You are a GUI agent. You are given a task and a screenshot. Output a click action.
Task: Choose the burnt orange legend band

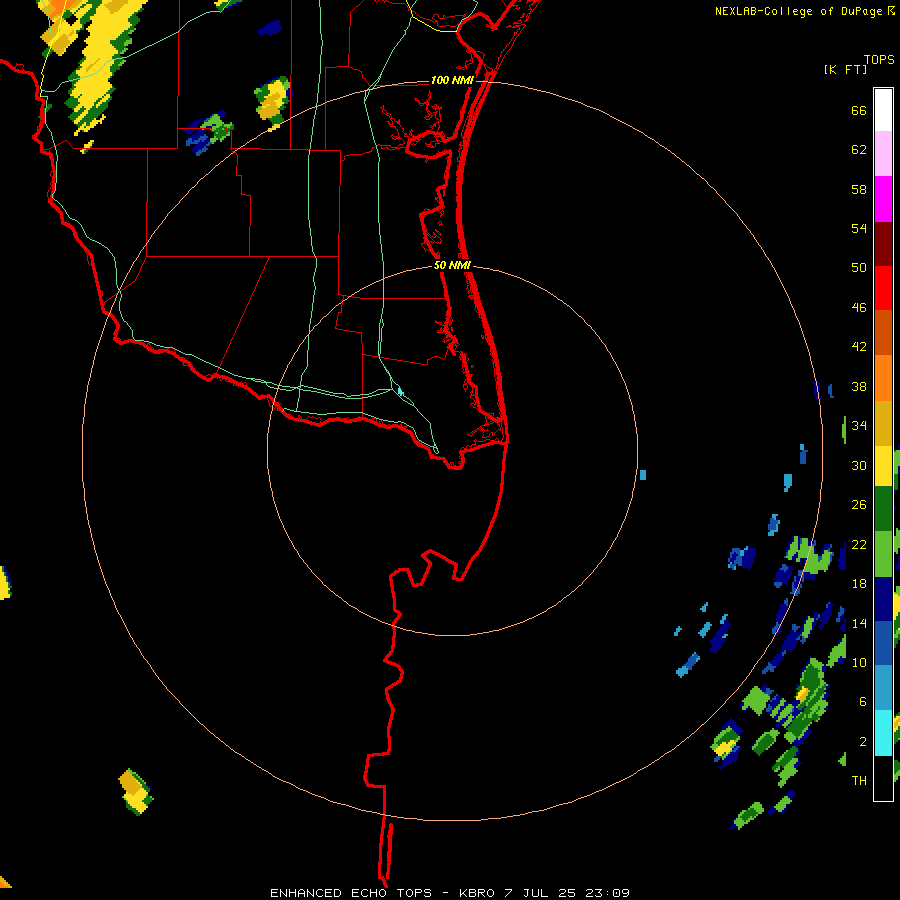coord(883,332)
